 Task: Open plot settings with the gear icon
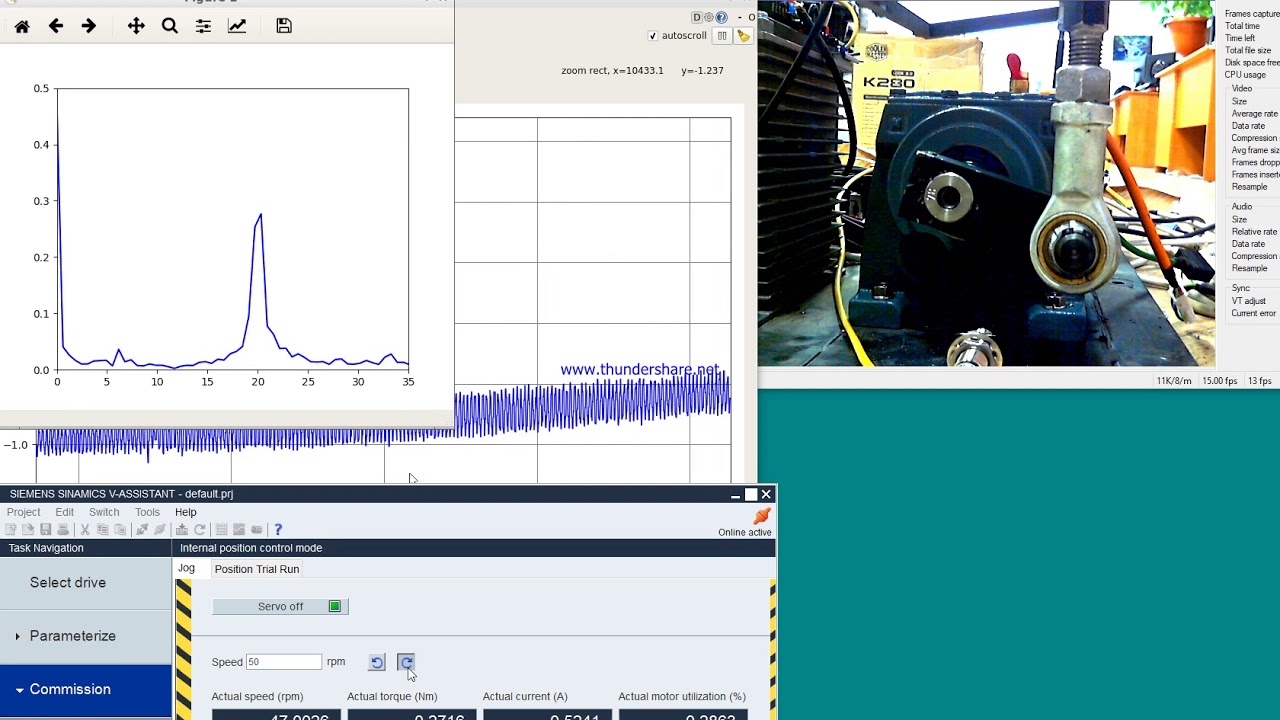pyautogui.click(x=709, y=17)
